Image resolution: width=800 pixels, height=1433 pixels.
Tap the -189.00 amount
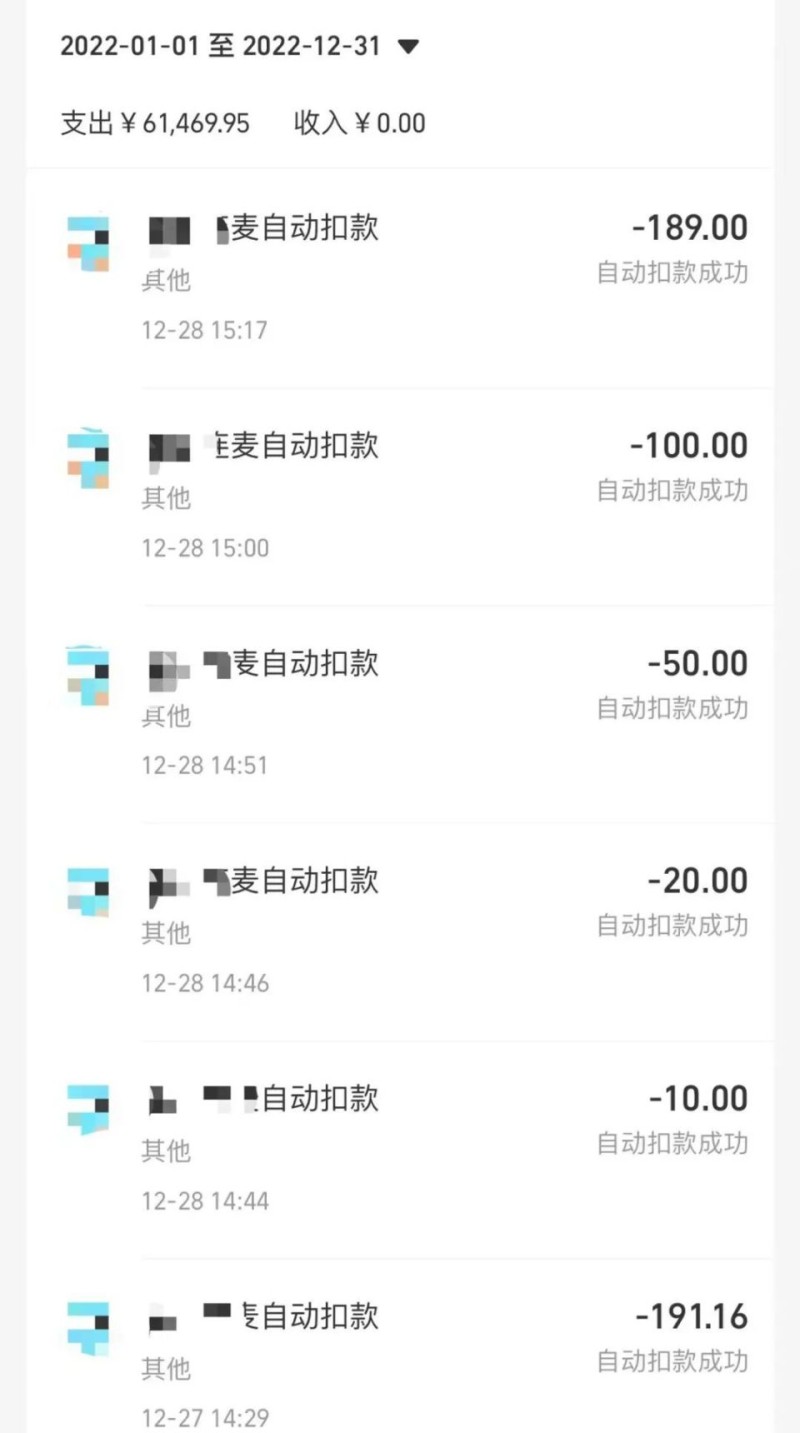[x=690, y=228]
